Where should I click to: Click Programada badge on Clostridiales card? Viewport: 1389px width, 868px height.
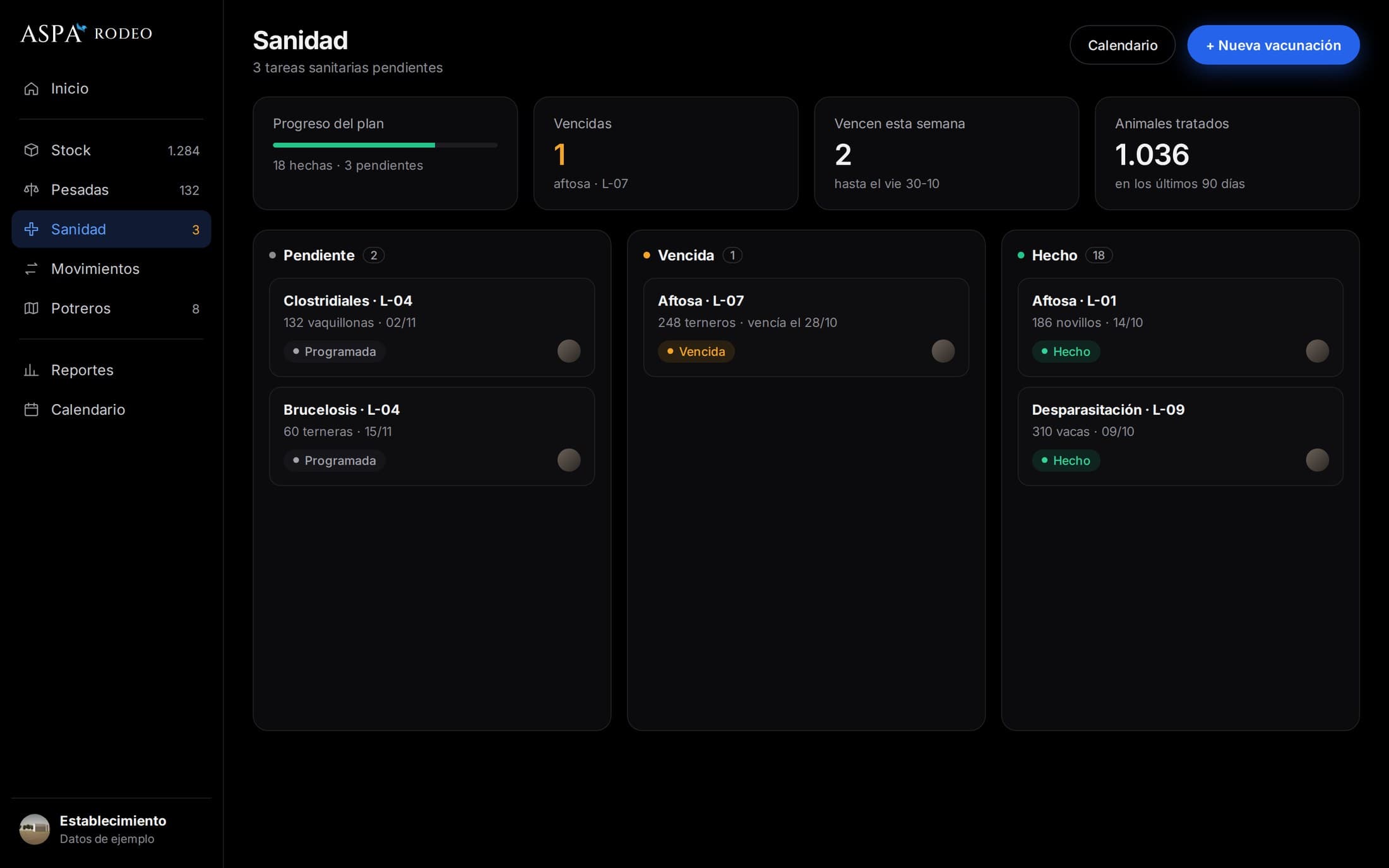pos(335,352)
